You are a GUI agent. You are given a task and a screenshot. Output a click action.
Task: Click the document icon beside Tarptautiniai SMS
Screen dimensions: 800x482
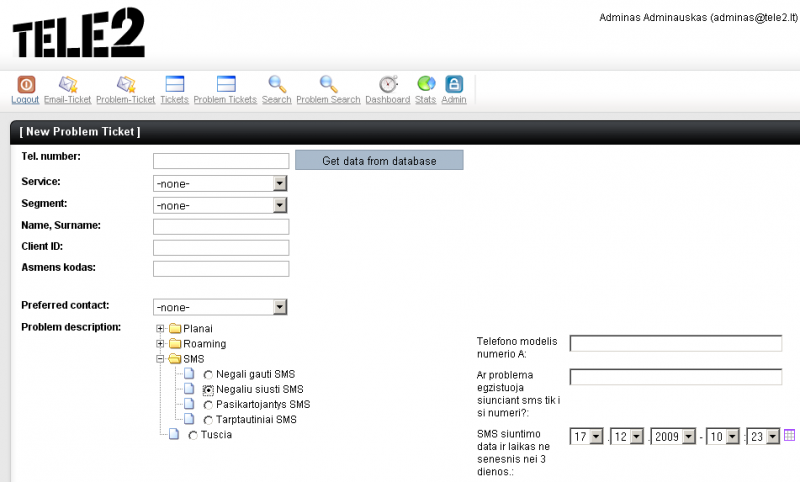189,419
